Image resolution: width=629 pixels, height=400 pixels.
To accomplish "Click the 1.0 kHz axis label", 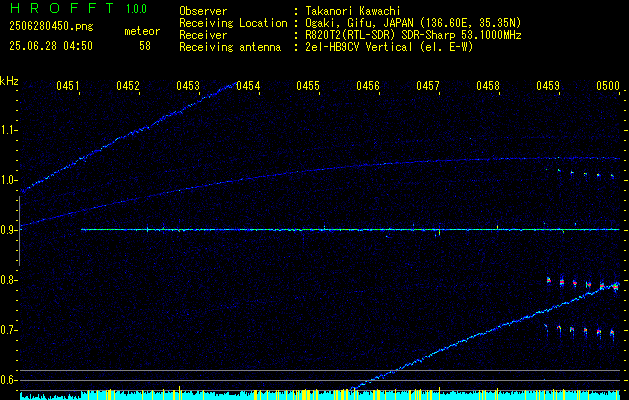I will pos(8,180).
